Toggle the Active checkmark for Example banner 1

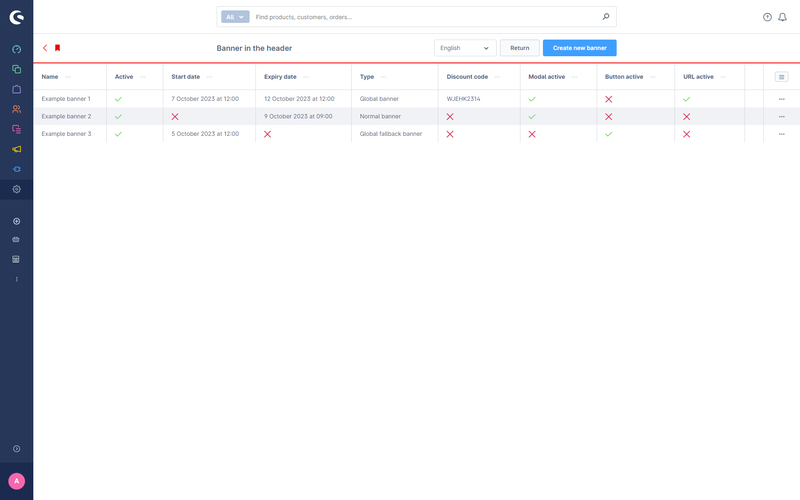click(119, 99)
